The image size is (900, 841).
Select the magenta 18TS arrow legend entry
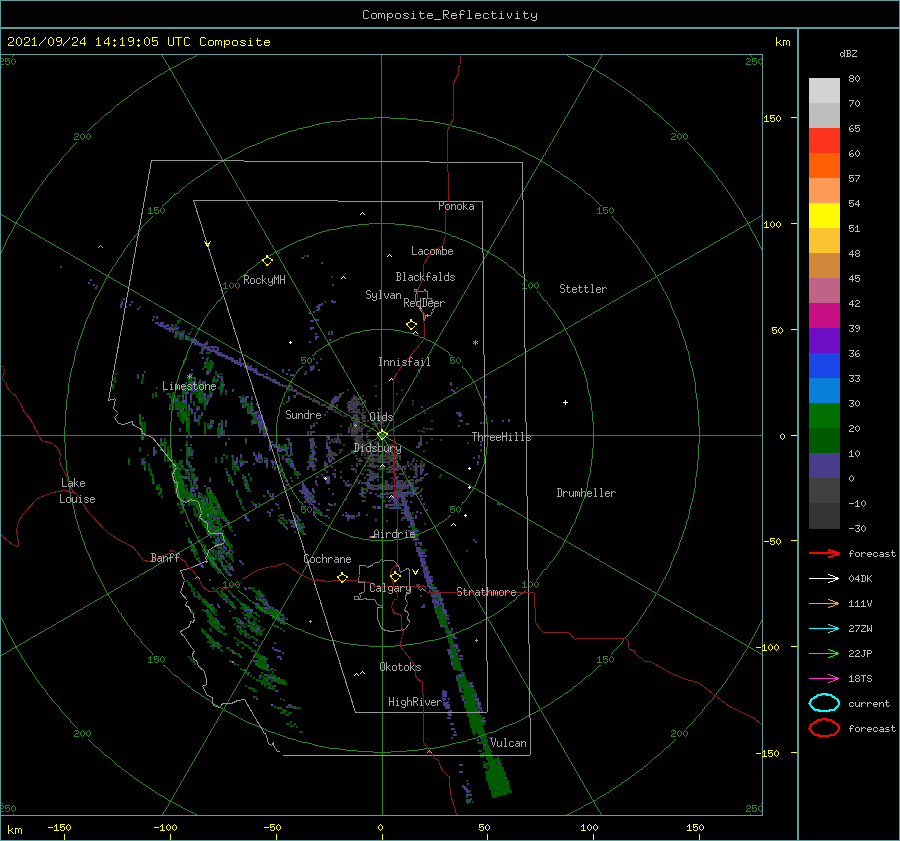(x=824, y=679)
